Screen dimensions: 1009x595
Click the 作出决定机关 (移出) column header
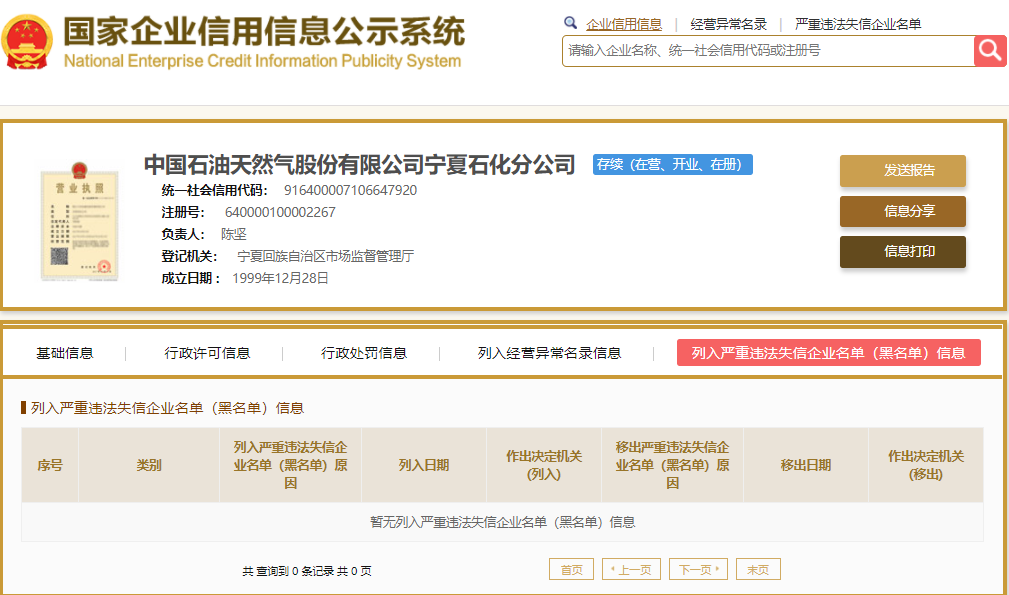926,465
